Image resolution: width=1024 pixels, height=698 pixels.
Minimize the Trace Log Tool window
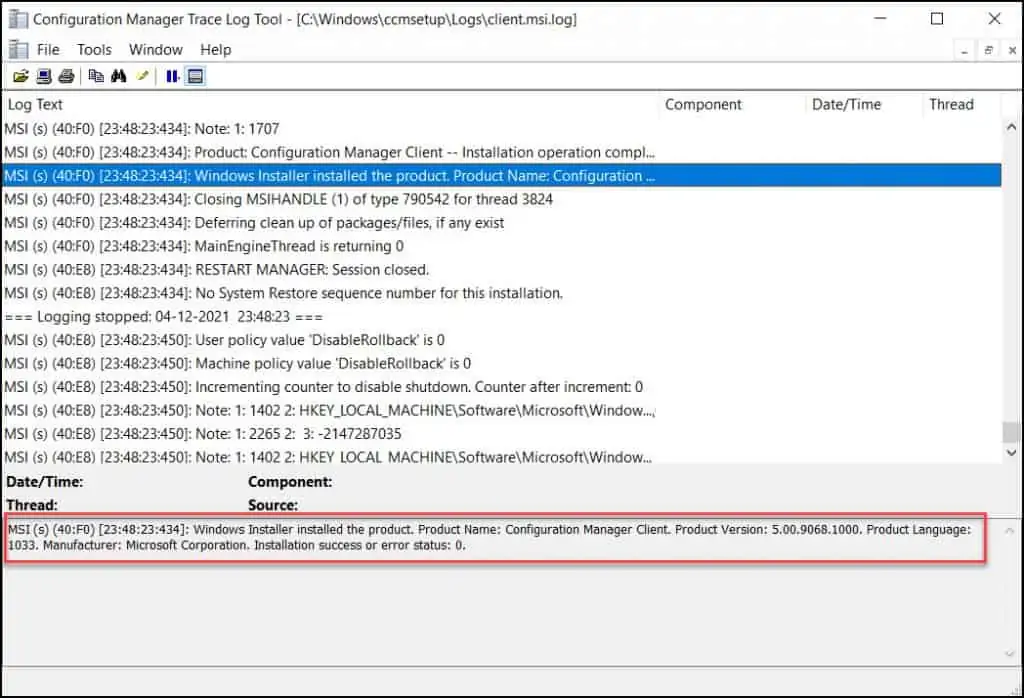(x=880, y=19)
